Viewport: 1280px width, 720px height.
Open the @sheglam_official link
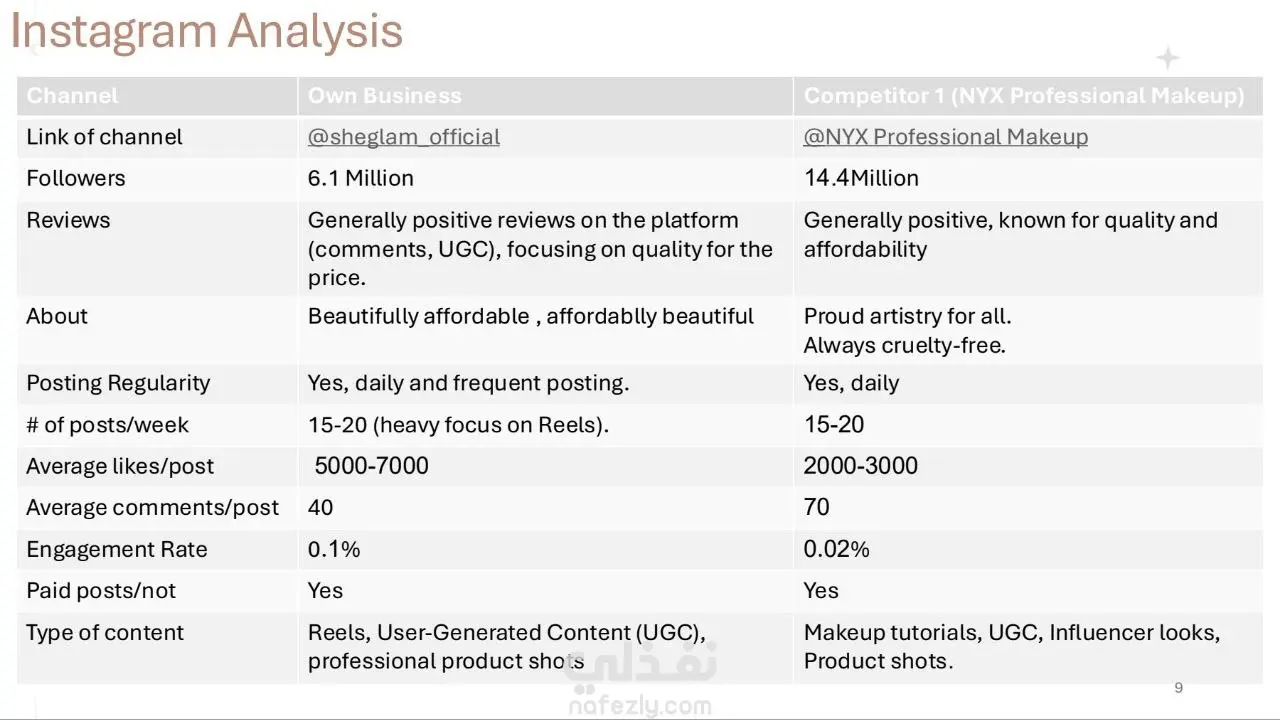tap(403, 137)
